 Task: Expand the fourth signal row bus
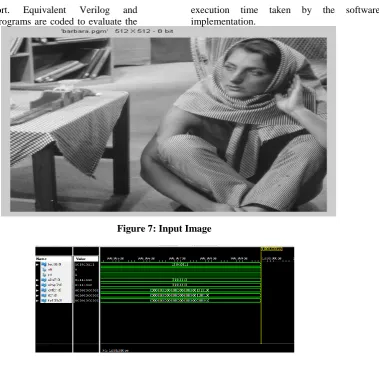(x=37, y=280)
